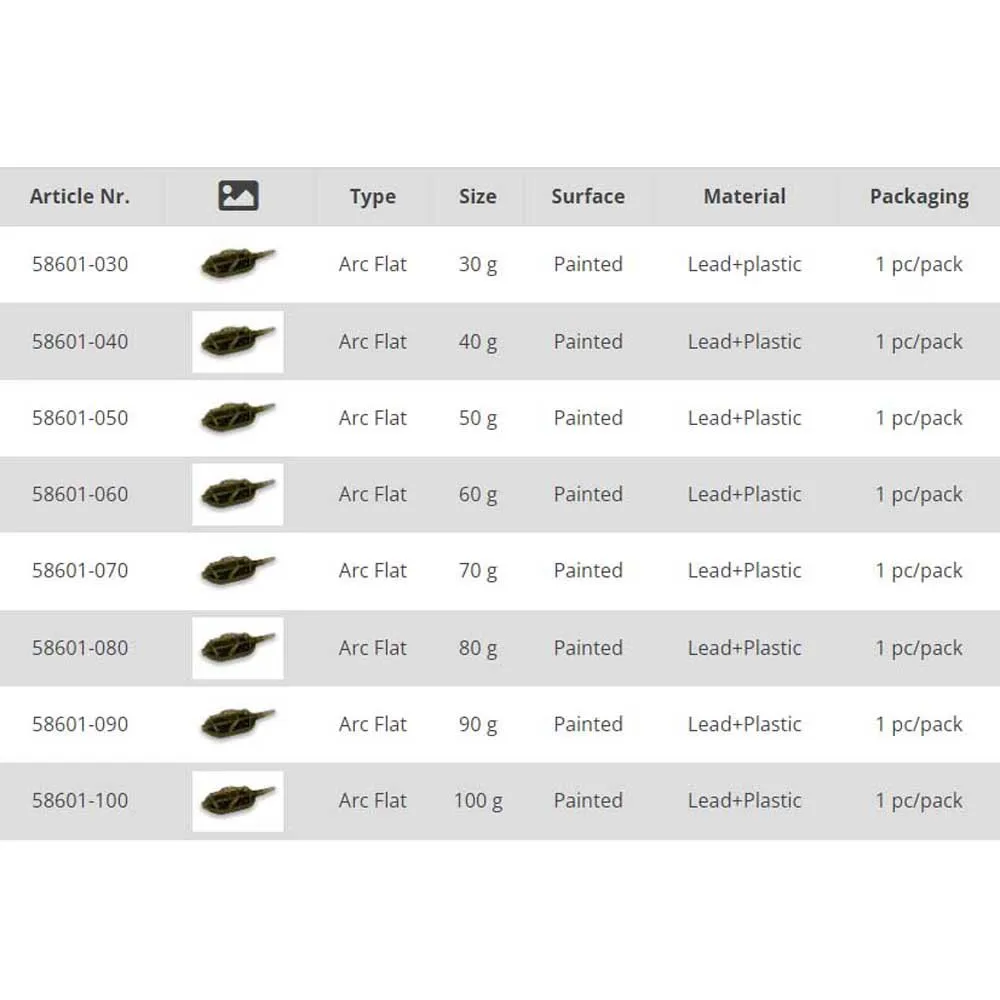Viewport: 1000px width, 1000px height.
Task: Click the Article Nr. column header
Action: click(80, 196)
